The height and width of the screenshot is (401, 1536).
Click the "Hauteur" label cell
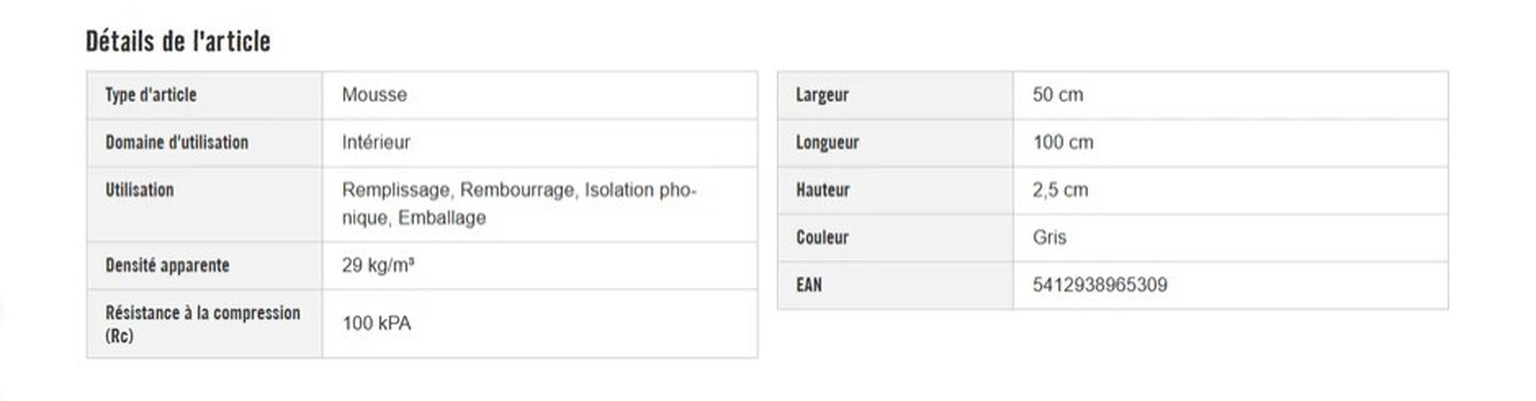822,190
